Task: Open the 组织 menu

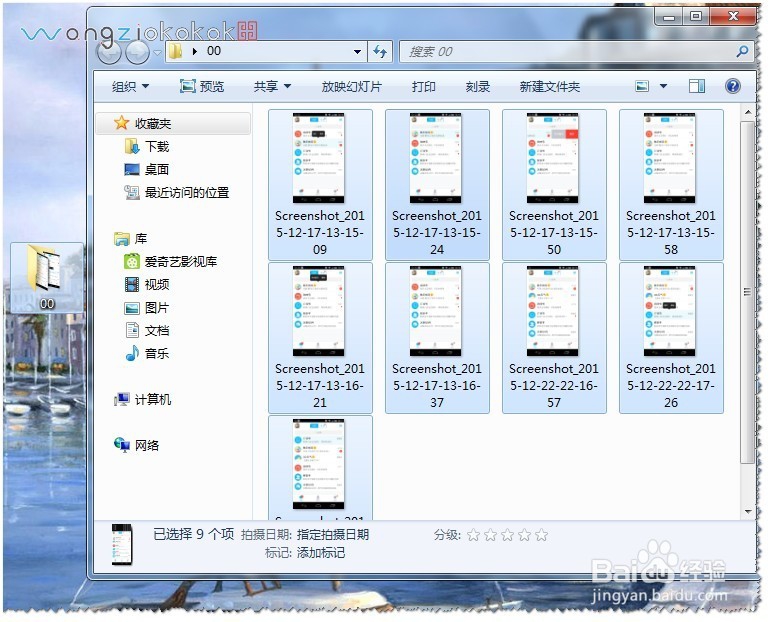Action: pyautogui.click(x=130, y=87)
